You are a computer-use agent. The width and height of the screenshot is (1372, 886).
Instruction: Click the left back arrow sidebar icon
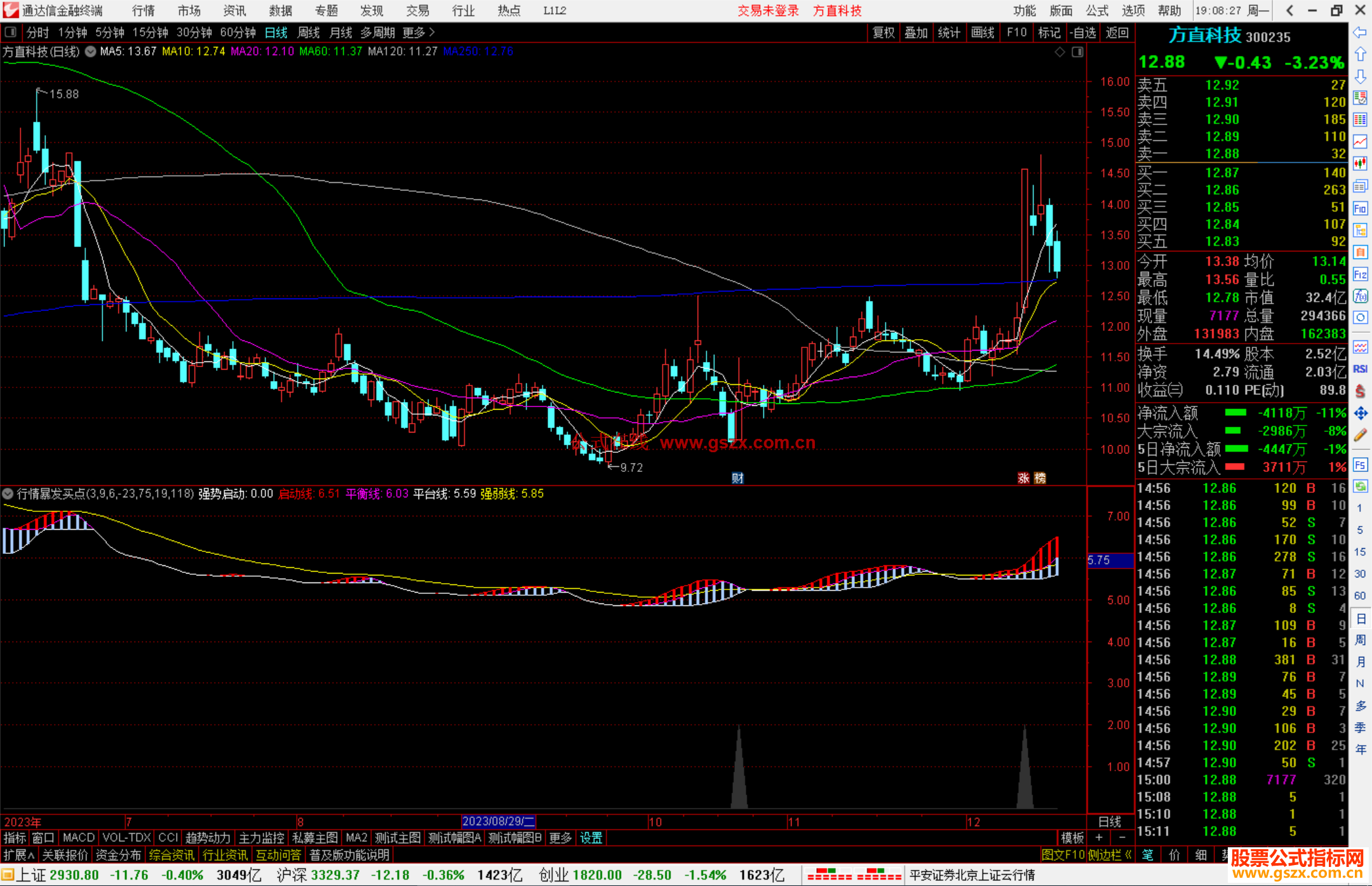(1360, 32)
